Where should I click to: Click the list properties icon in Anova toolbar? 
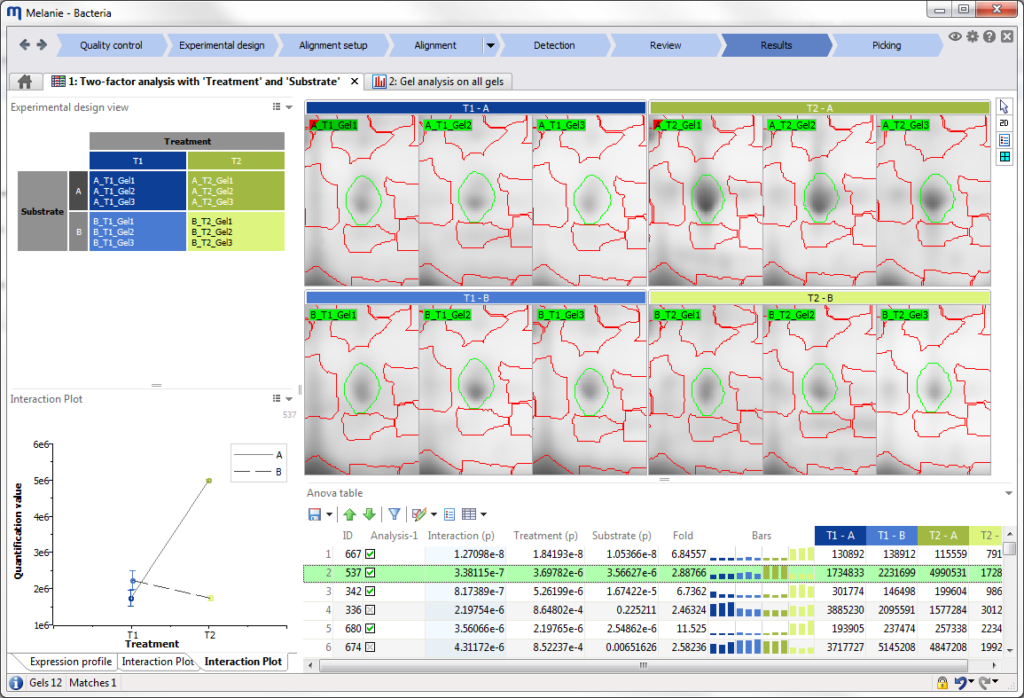tap(449, 515)
